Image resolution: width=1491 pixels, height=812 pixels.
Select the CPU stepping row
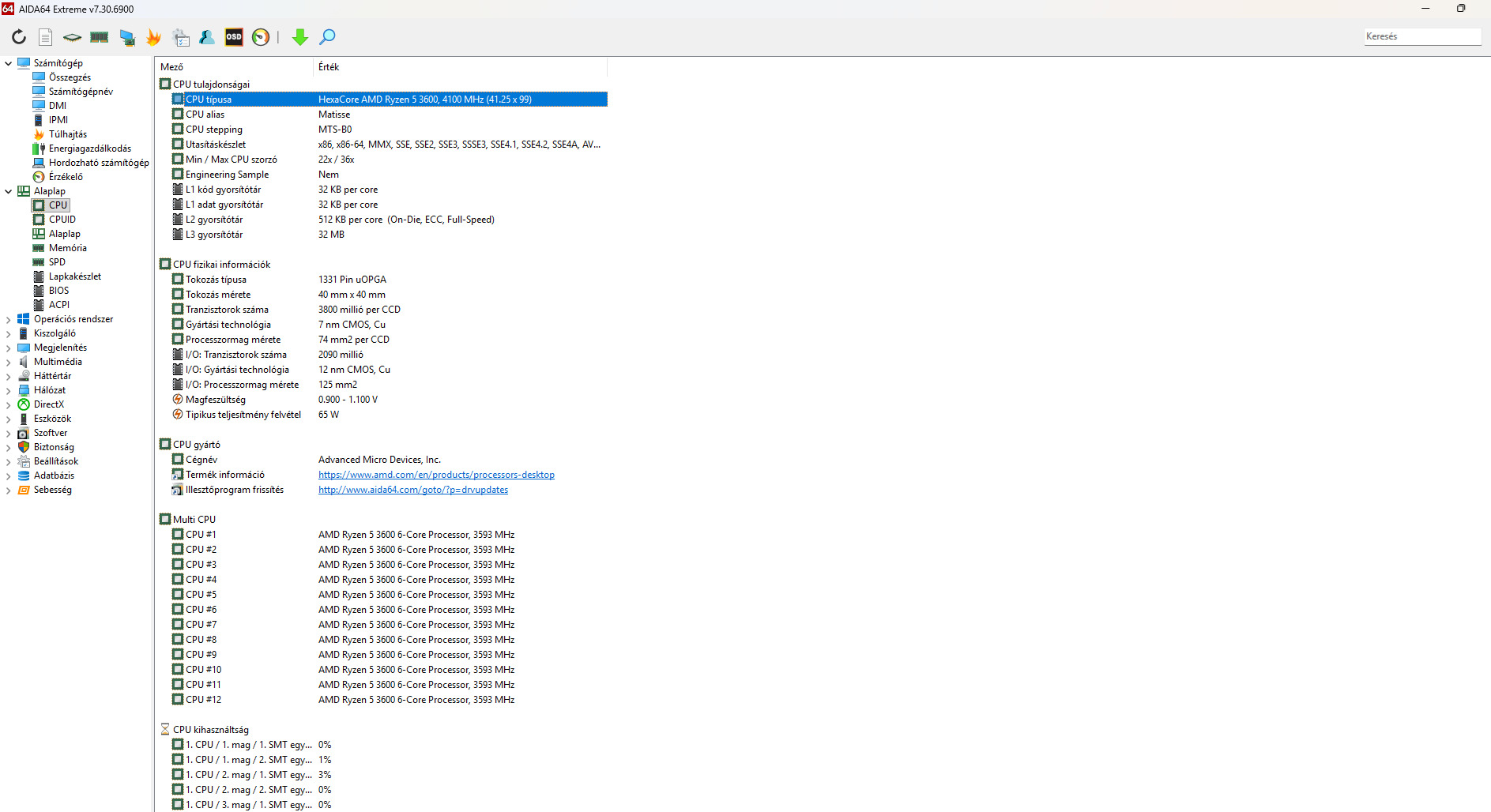click(x=390, y=130)
